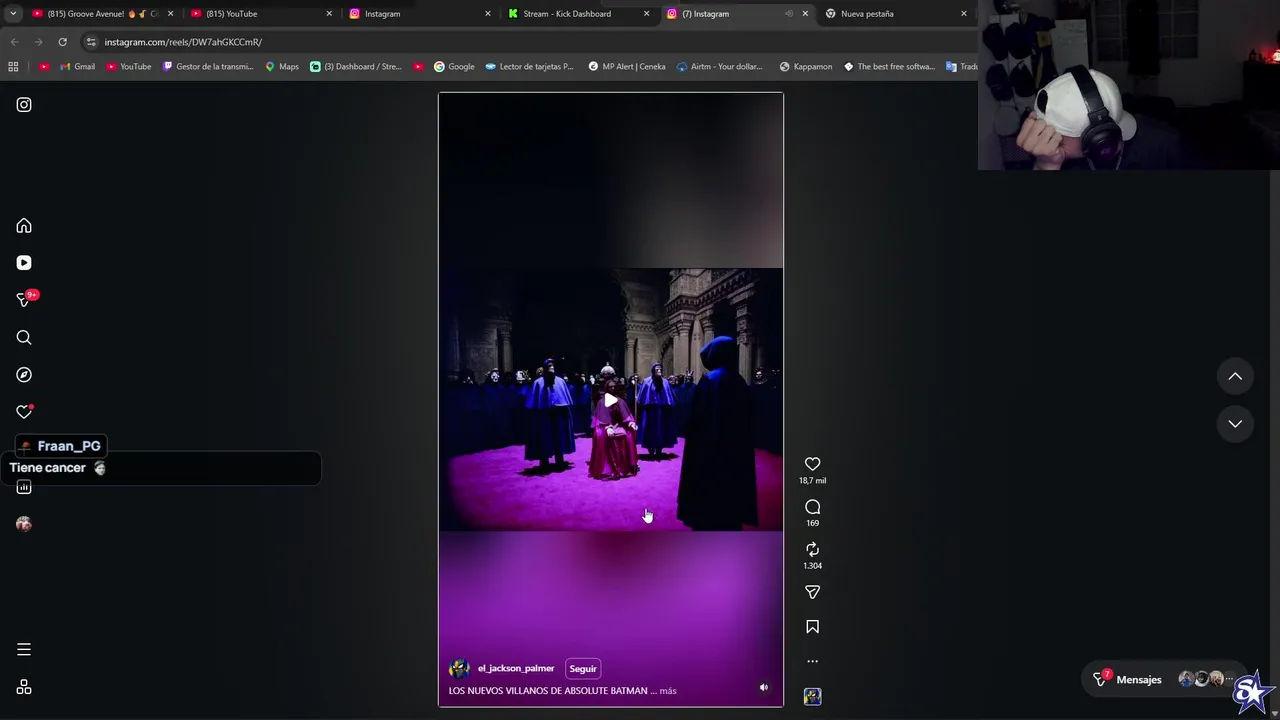The image size is (1280, 720).
Task: Expand the caption with 'más'
Action: (668, 691)
